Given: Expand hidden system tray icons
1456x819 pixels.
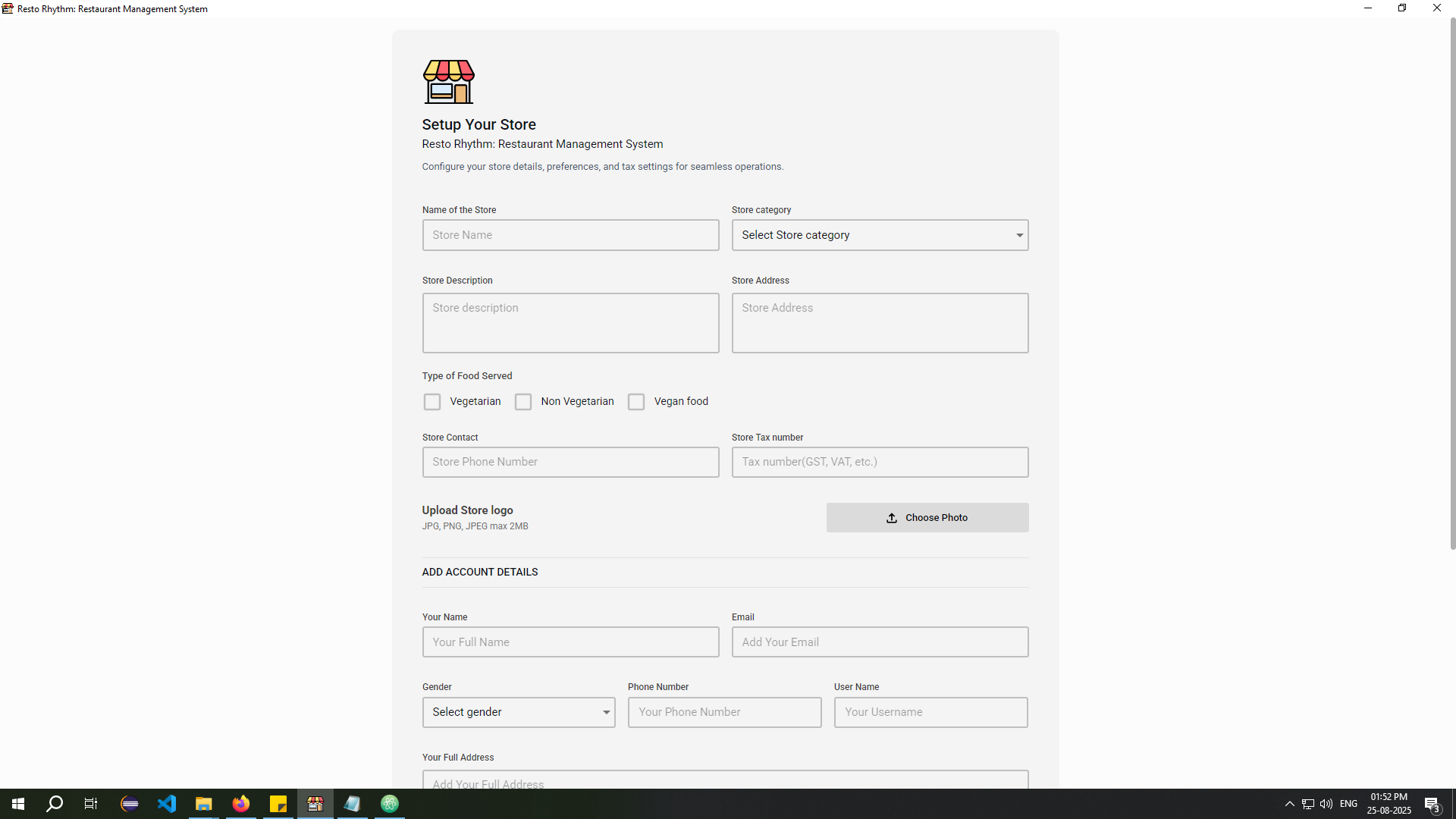Looking at the screenshot, I should pyautogui.click(x=1289, y=804).
